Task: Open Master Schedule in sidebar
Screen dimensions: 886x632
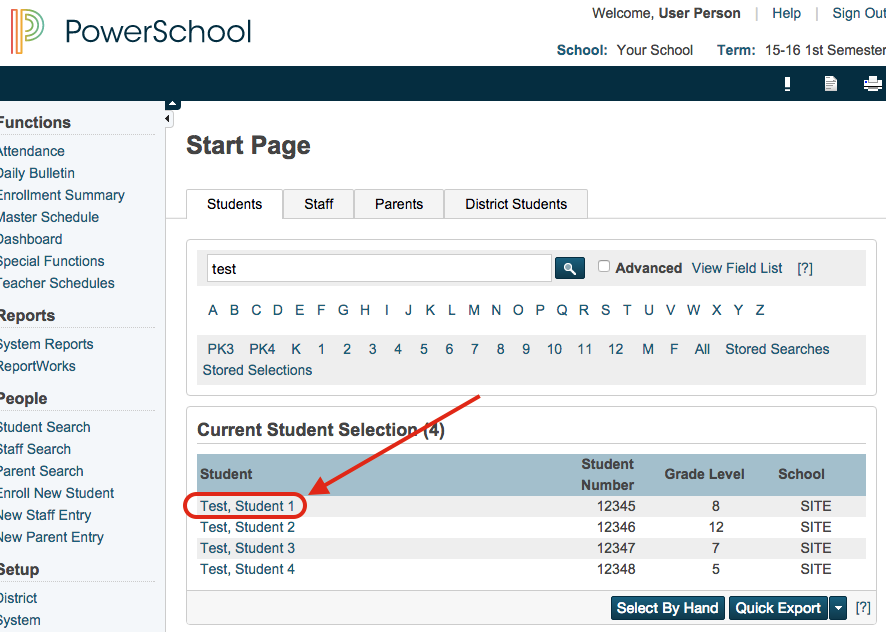Action: click(49, 217)
